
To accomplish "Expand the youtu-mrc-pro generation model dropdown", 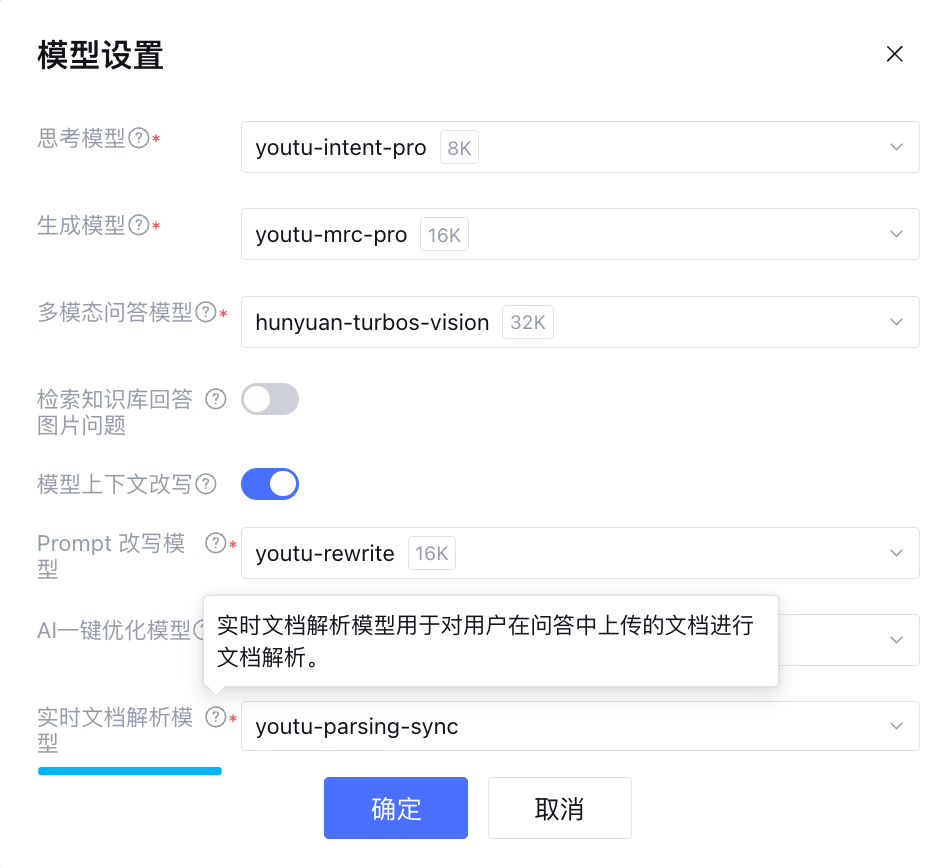I will [x=580, y=235].
